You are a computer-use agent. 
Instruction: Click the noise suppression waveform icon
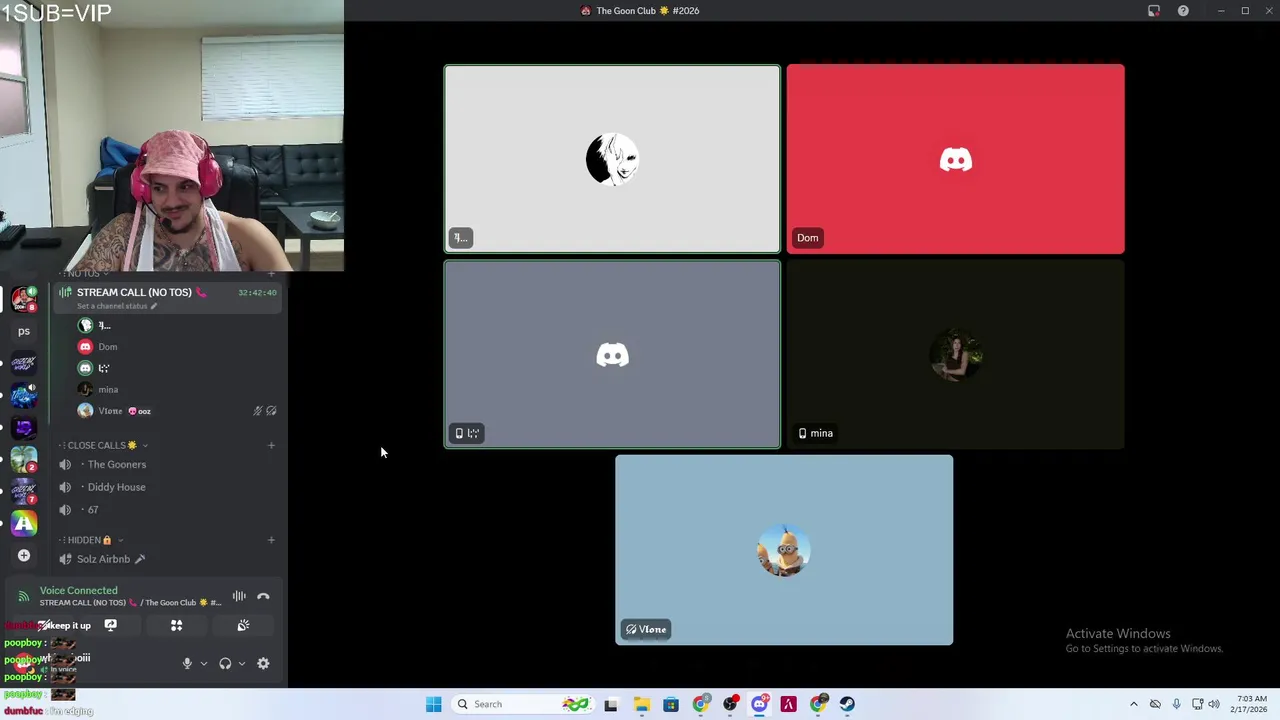pyautogui.click(x=239, y=597)
